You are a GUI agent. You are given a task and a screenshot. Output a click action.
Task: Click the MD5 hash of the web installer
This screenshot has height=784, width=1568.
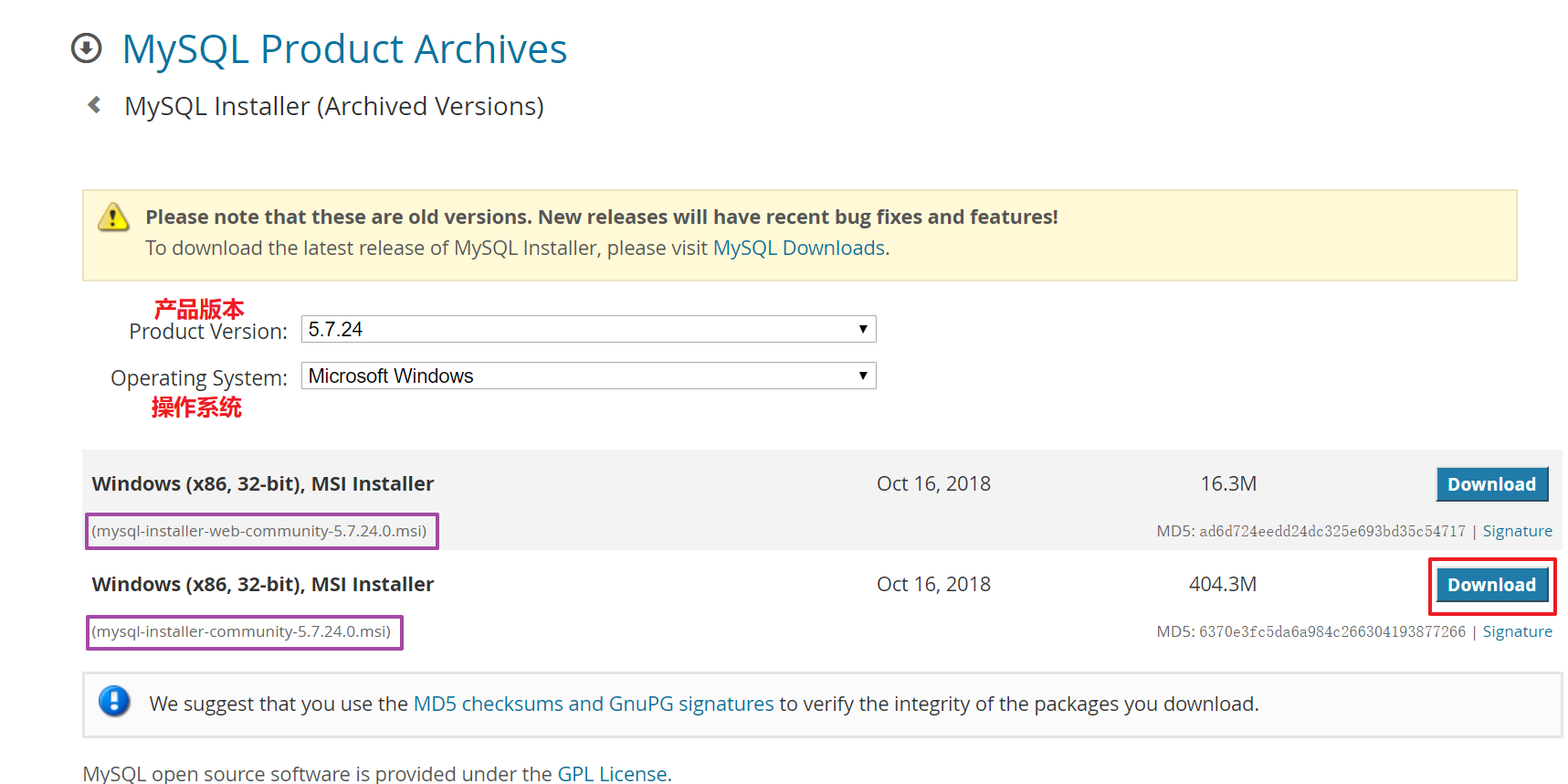click(1331, 532)
